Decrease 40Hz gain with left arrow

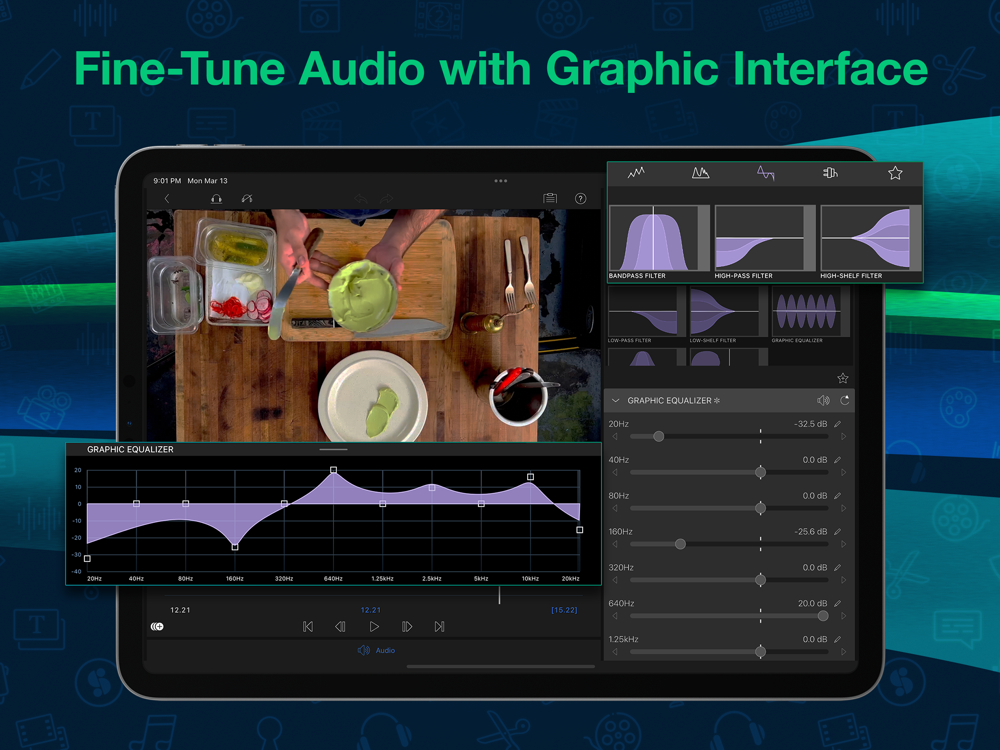[x=615, y=473]
